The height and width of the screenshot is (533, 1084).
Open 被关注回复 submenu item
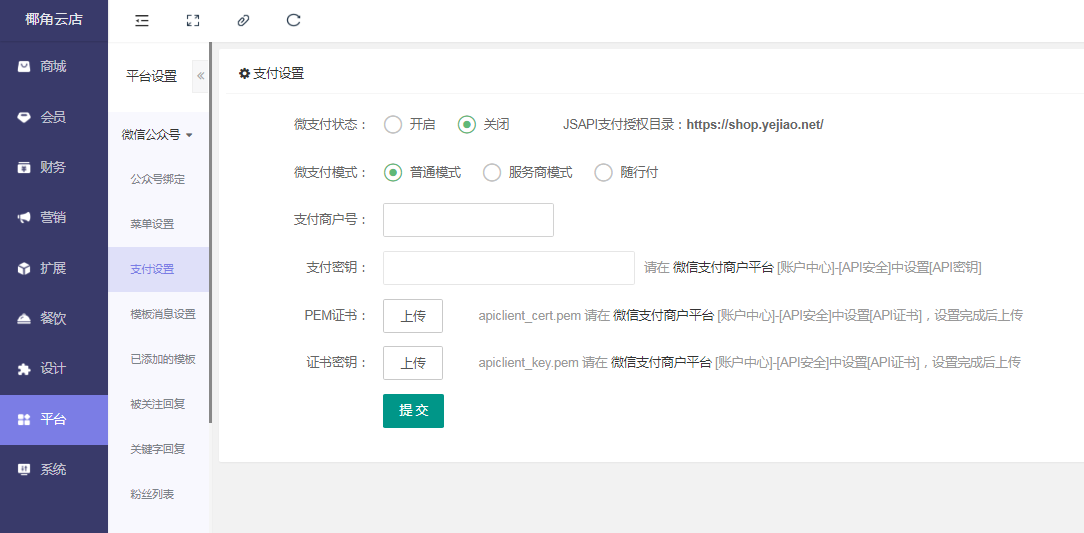tap(158, 404)
